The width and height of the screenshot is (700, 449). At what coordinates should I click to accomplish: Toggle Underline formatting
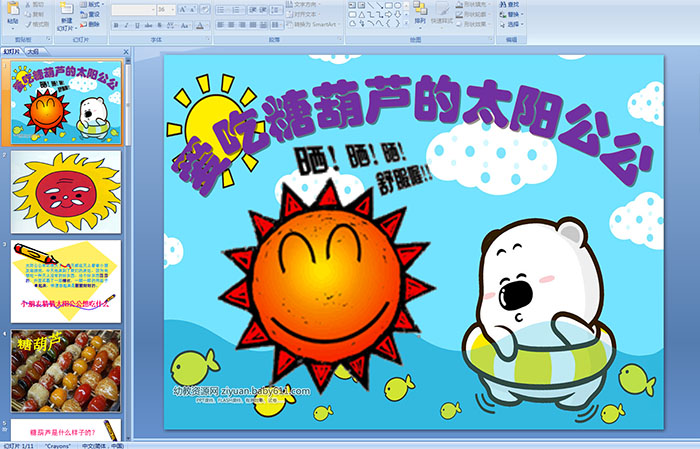point(137,25)
